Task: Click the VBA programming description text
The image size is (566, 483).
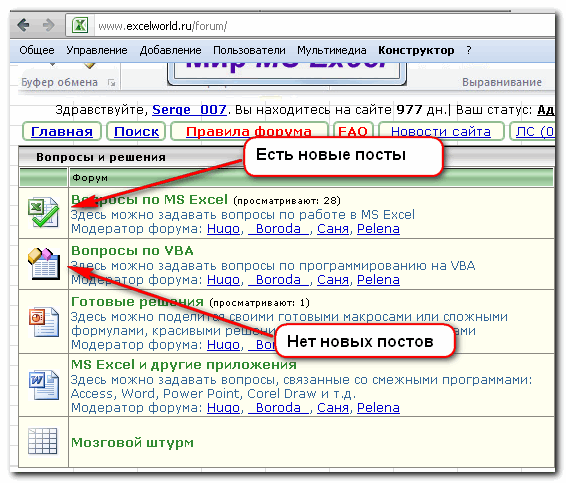Action: click(273, 266)
